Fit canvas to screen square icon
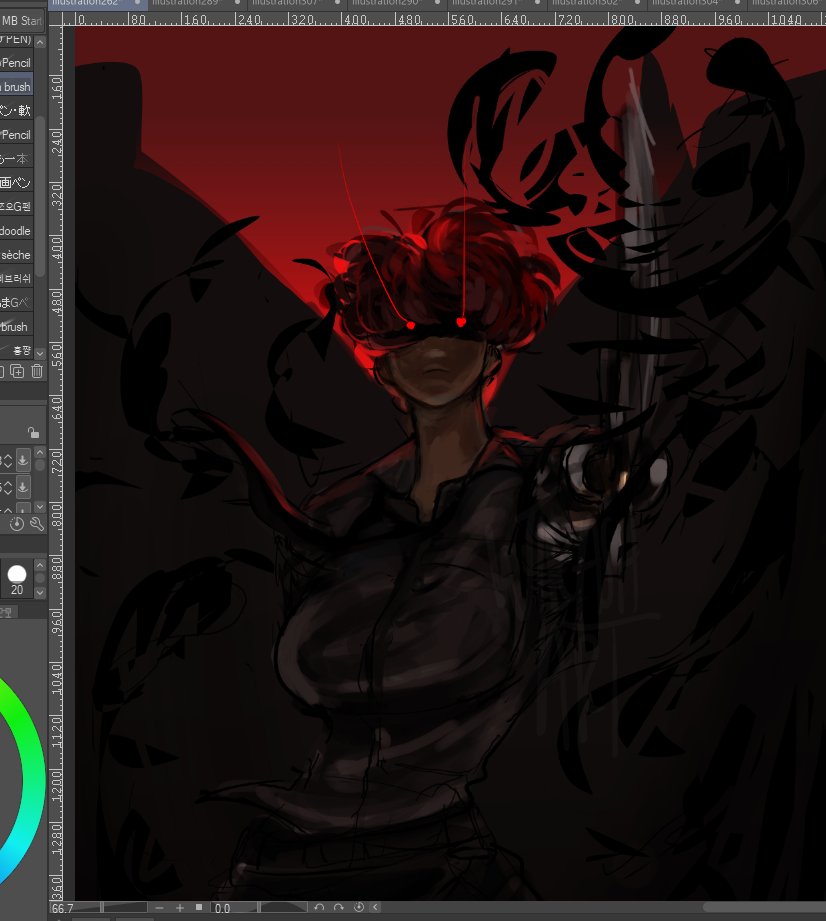Screen dimensions: 826x921 (x=199, y=907)
